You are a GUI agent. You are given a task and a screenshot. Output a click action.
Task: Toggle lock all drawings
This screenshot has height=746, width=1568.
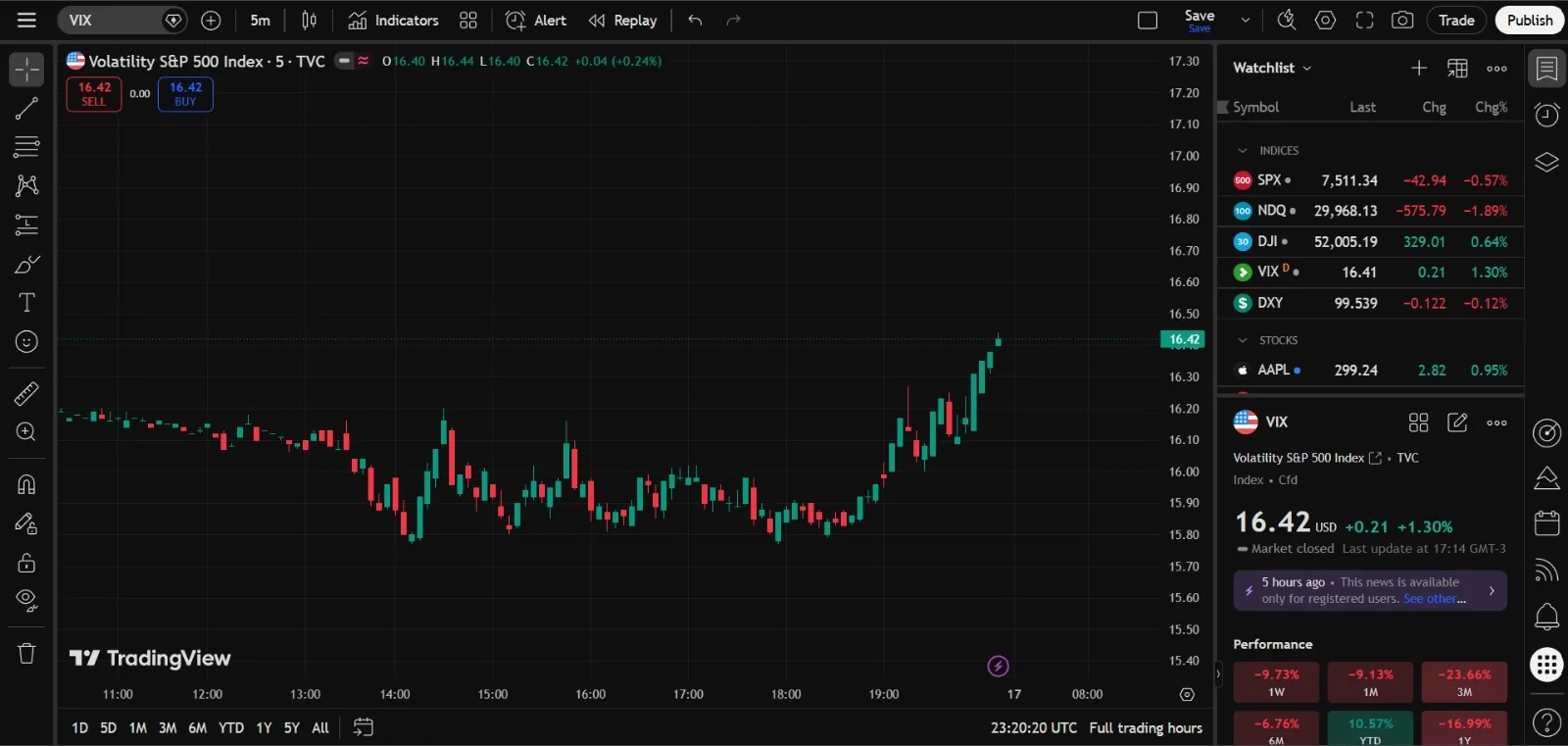[x=26, y=563]
